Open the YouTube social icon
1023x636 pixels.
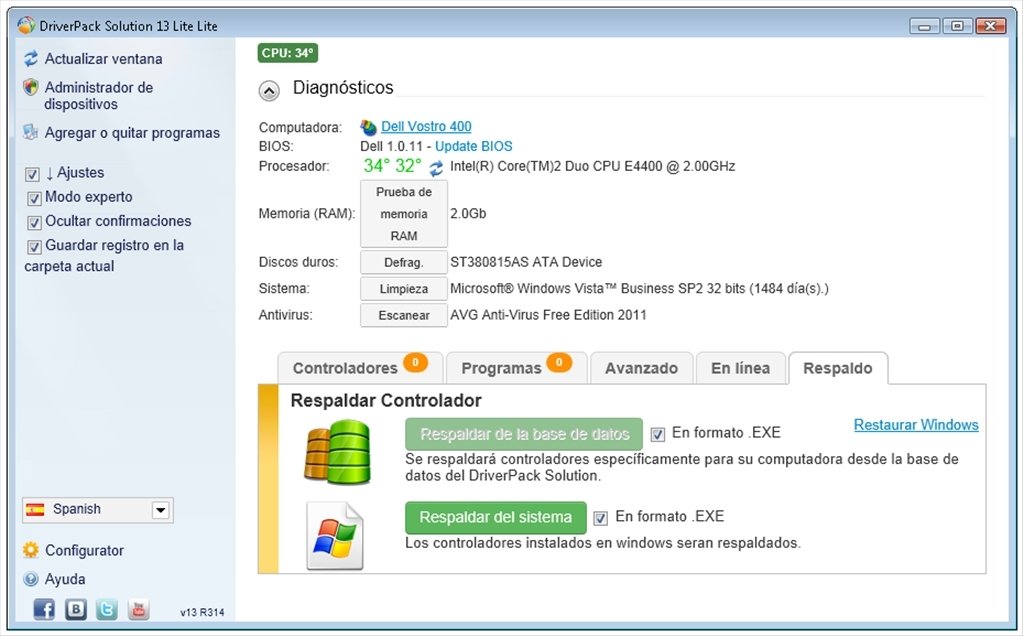pos(138,609)
